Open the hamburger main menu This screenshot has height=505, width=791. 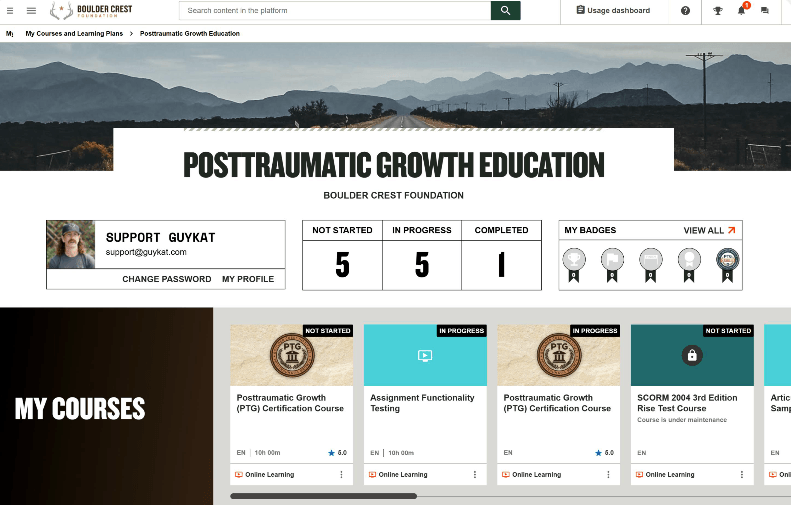tap(31, 11)
